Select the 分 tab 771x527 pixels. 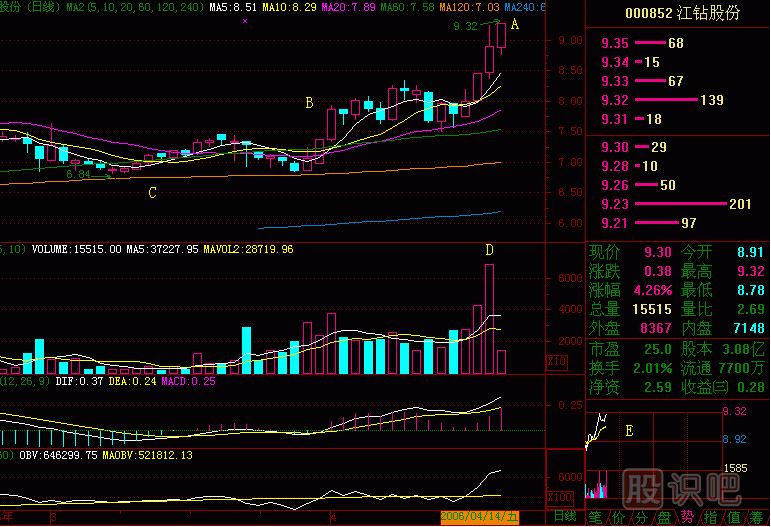[641, 517]
